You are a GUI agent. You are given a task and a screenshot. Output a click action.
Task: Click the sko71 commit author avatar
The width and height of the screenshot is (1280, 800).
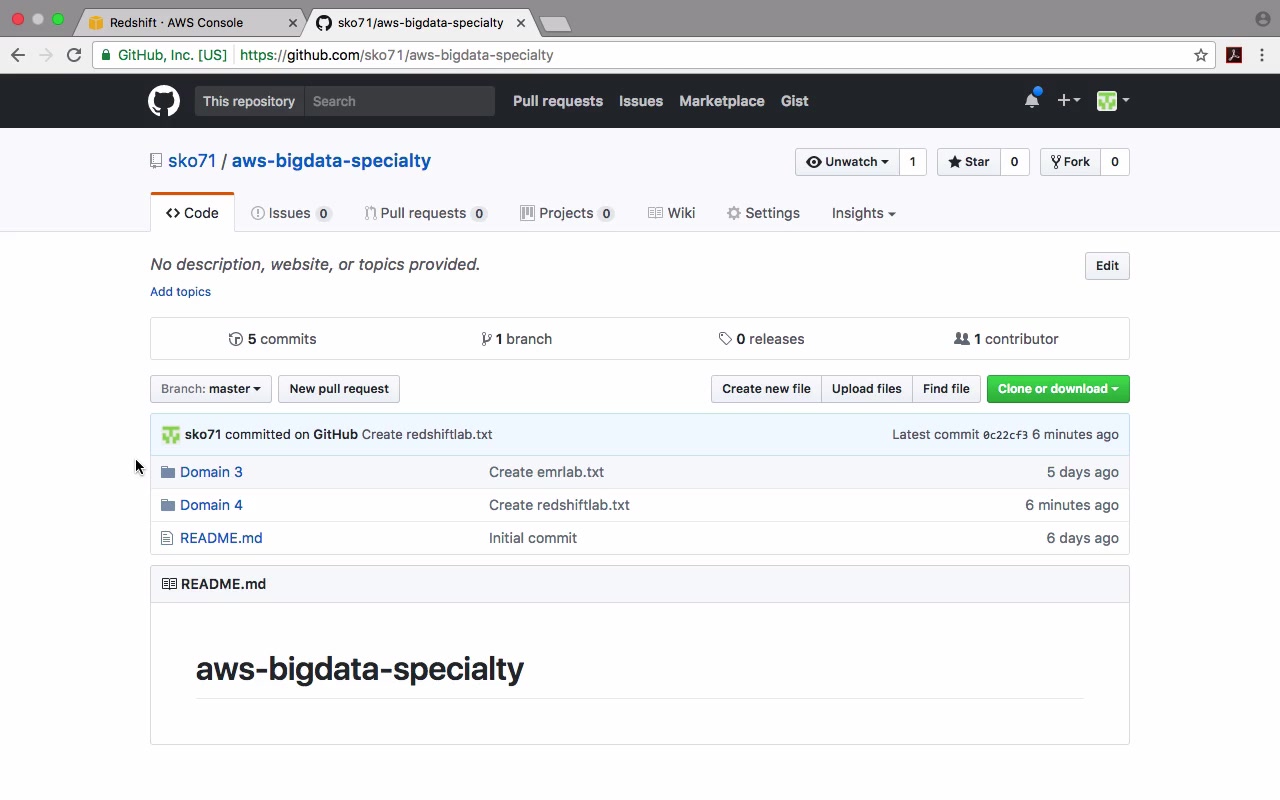coord(171,435)
